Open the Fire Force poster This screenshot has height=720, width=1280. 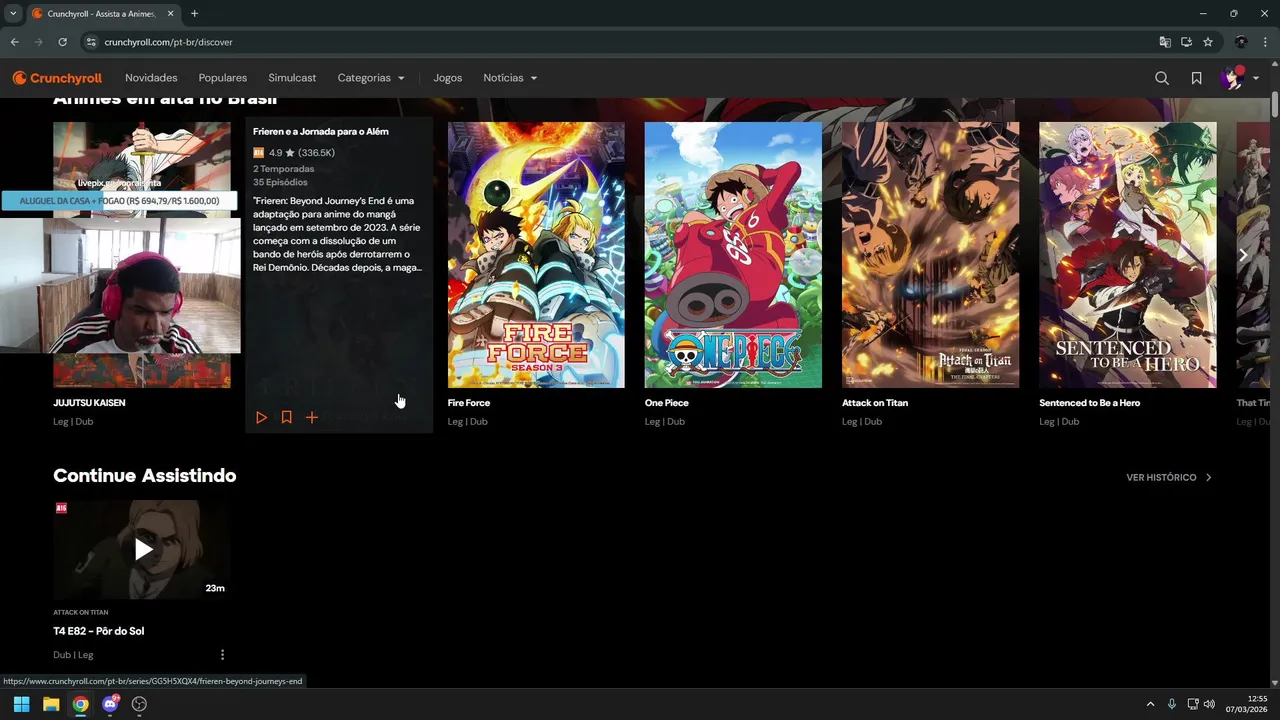click(x=536, y=255)
